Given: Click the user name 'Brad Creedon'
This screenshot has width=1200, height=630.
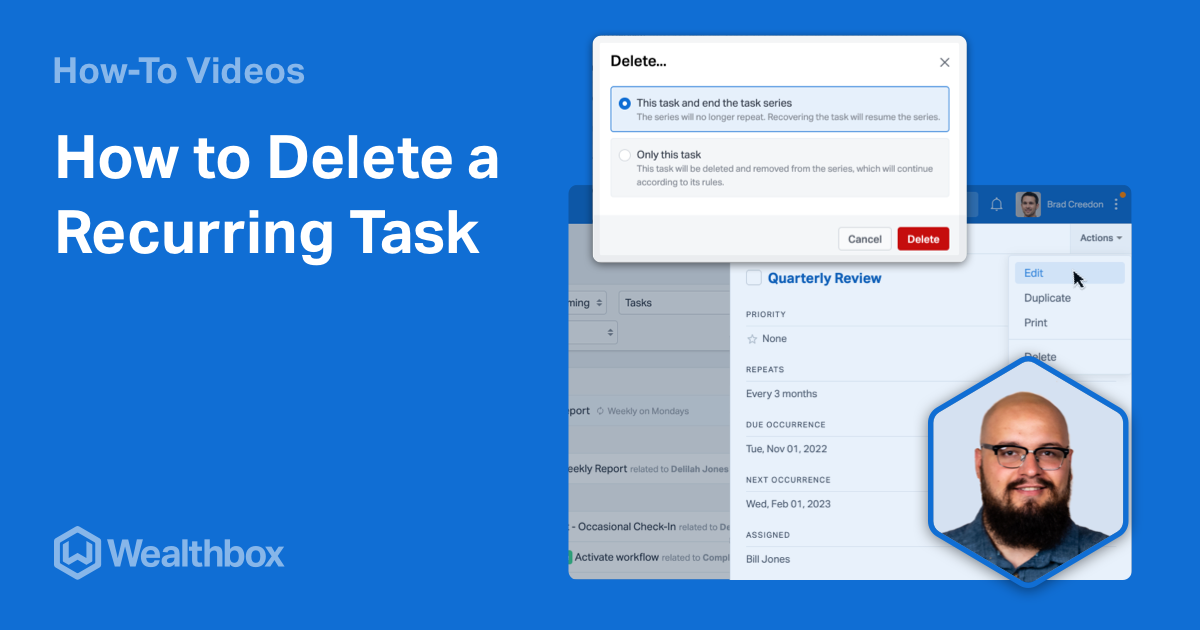Looking at the screenshot, I should pos(1075,205).
